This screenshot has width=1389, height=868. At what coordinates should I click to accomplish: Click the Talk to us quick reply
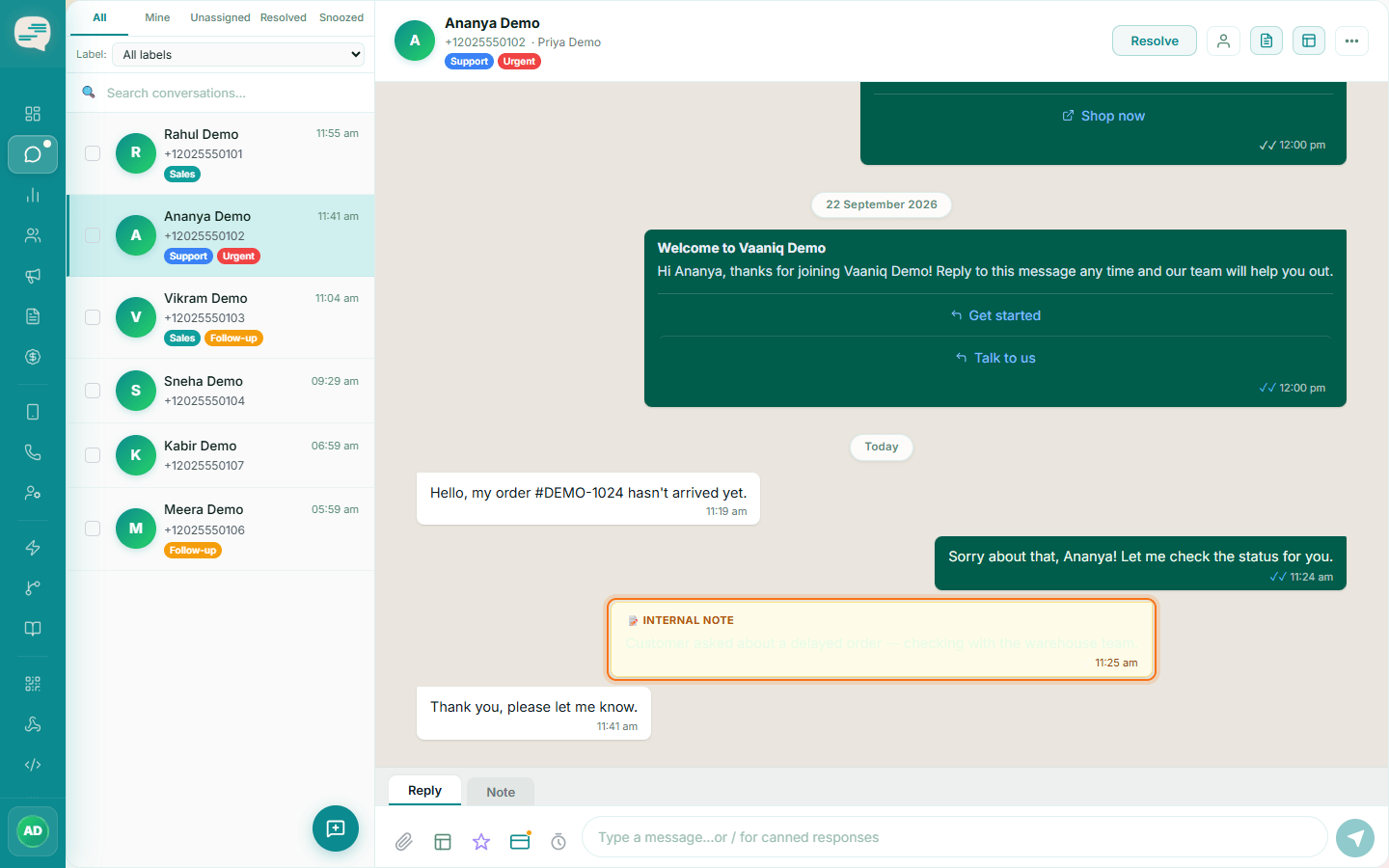pyautogui.click(x=995, y=358)
